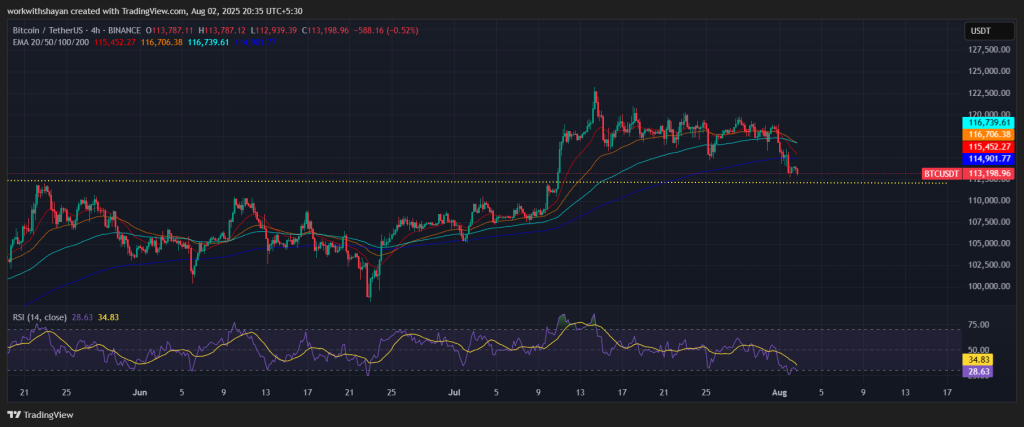Click the red 115,452.27 price axis tag

tap(987, 146)
